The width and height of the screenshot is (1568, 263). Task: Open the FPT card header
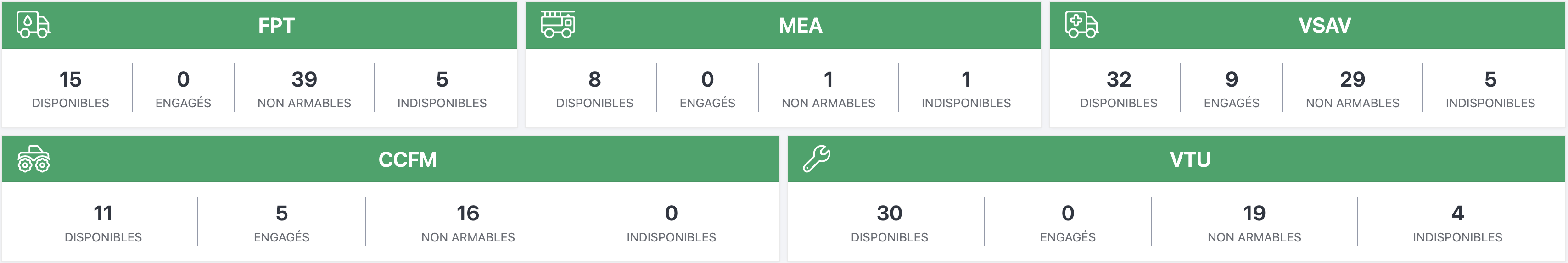tap(276, 26)
